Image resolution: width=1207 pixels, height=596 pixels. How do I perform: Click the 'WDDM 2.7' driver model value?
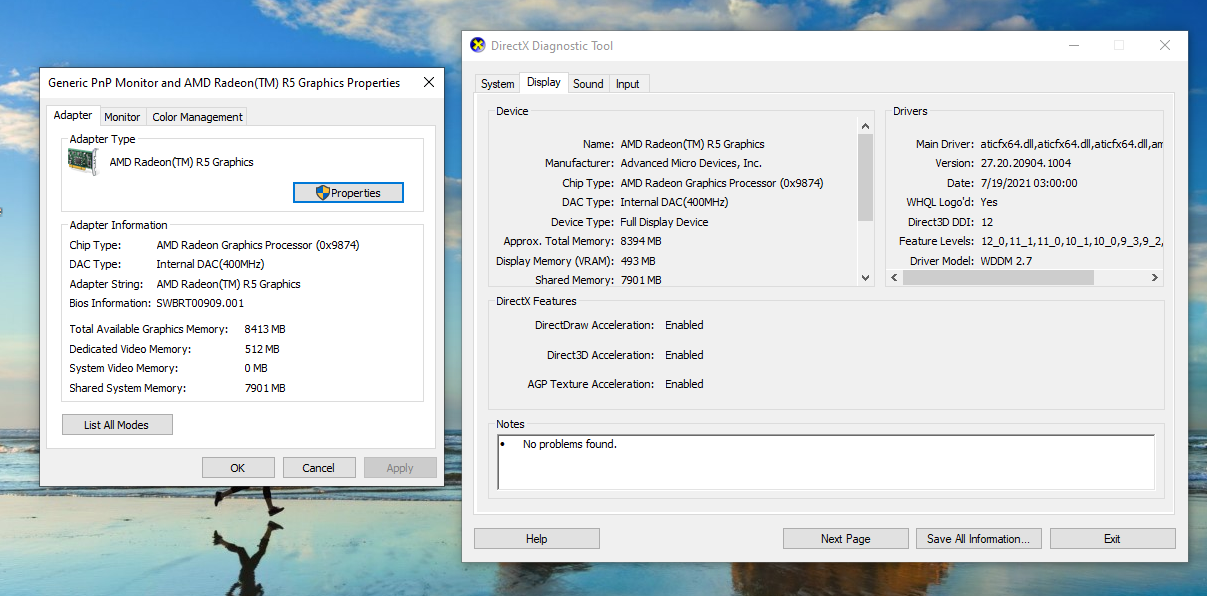[1006, 261]
